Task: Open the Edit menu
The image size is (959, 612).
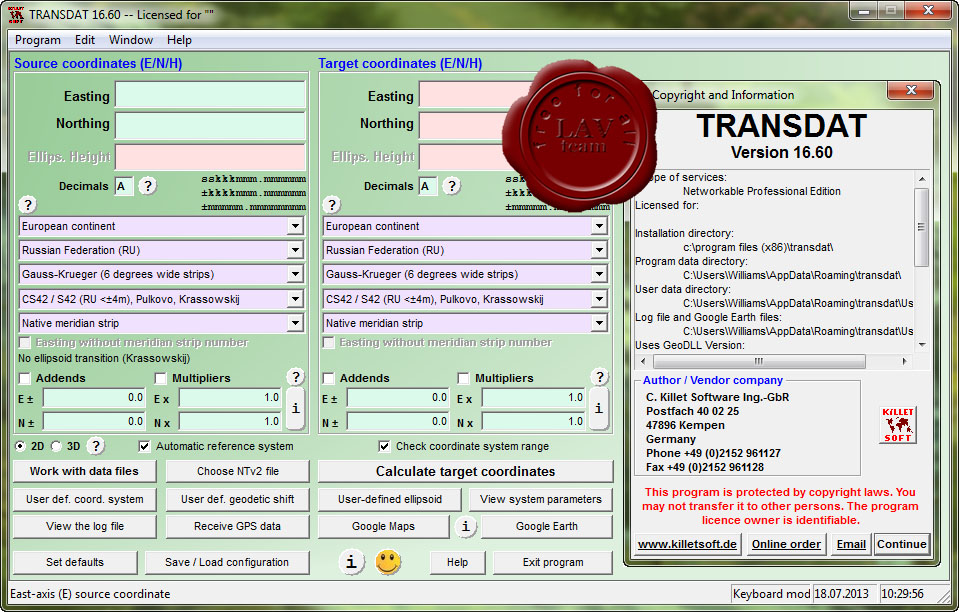Action: point(84,40)
